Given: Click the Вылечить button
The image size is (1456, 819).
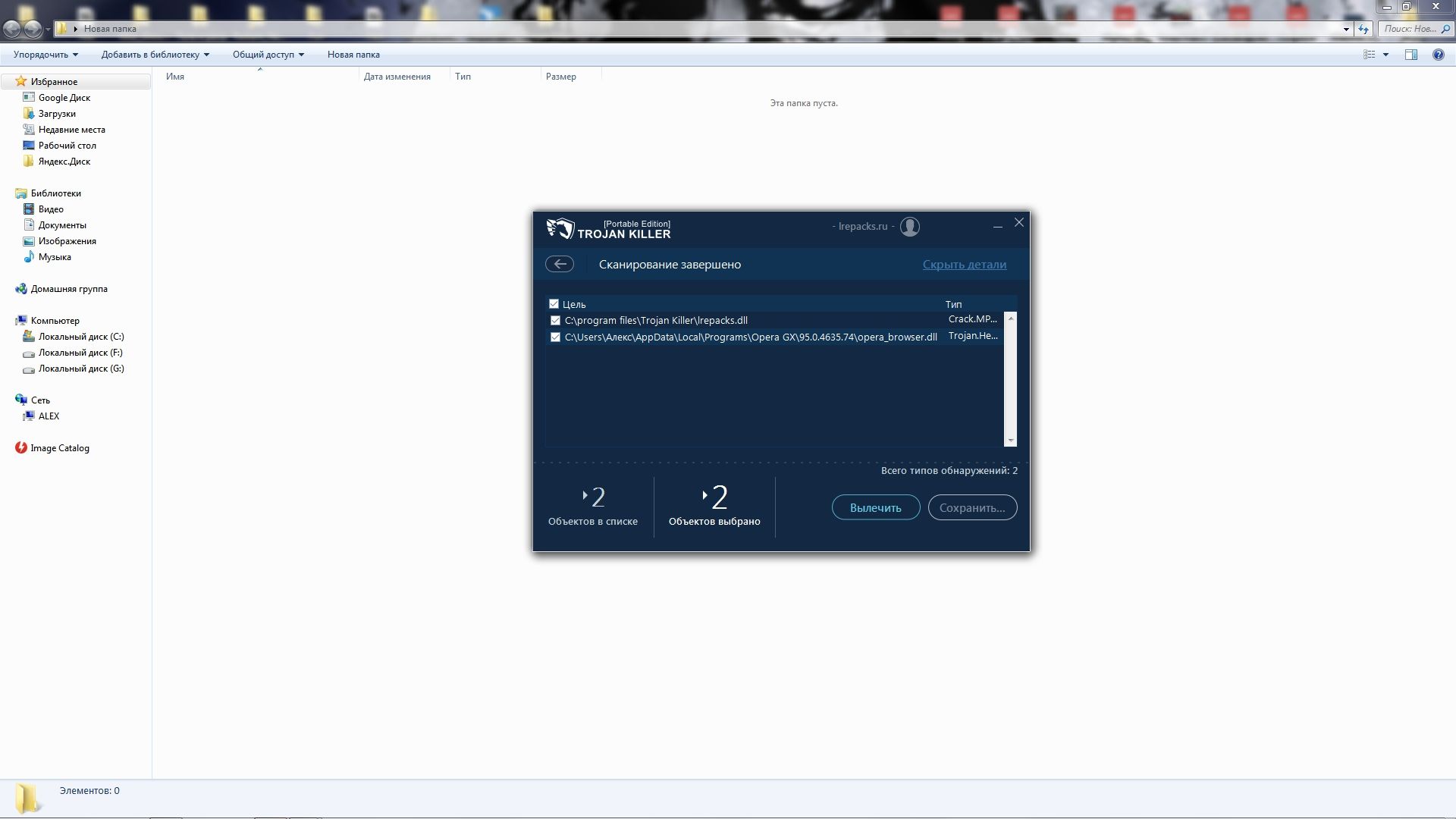Looking at the screenshot, I should point(876,507).
